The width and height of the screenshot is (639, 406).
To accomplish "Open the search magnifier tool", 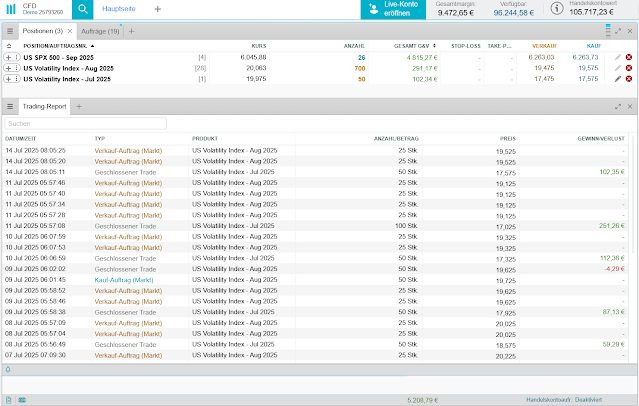I will (83, 9).
